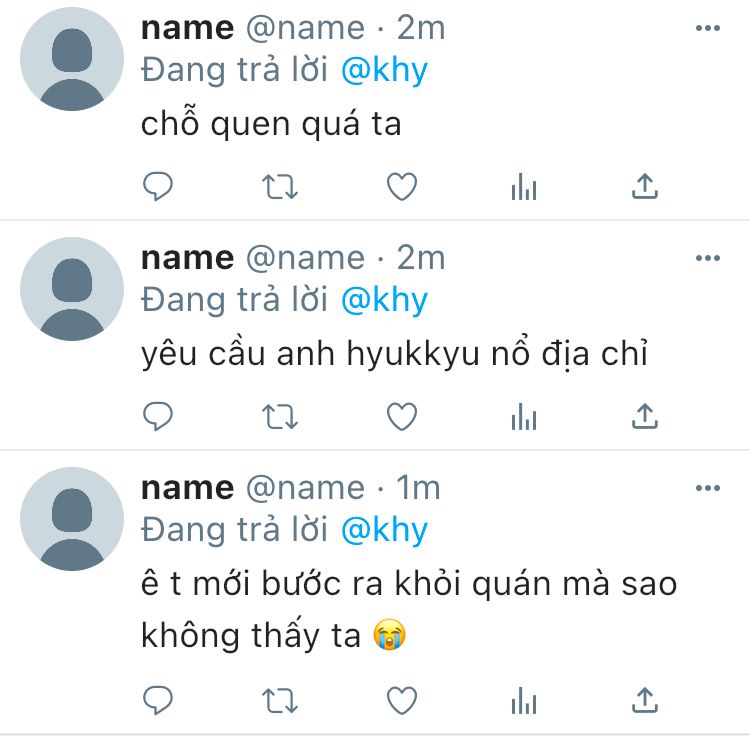Share the "ê t mới bước ra" tweet
Screen dimensions: 750x737
(x=645, y=700)
